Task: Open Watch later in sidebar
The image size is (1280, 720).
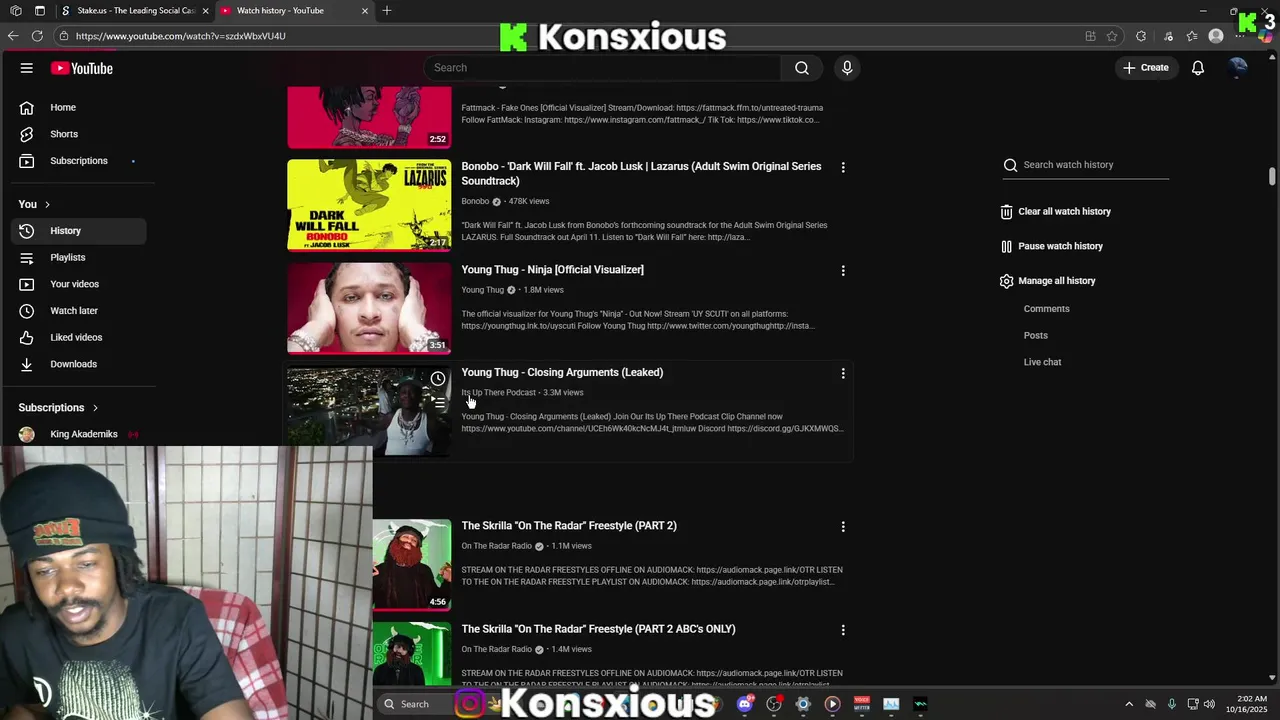Action: [79, 311]
